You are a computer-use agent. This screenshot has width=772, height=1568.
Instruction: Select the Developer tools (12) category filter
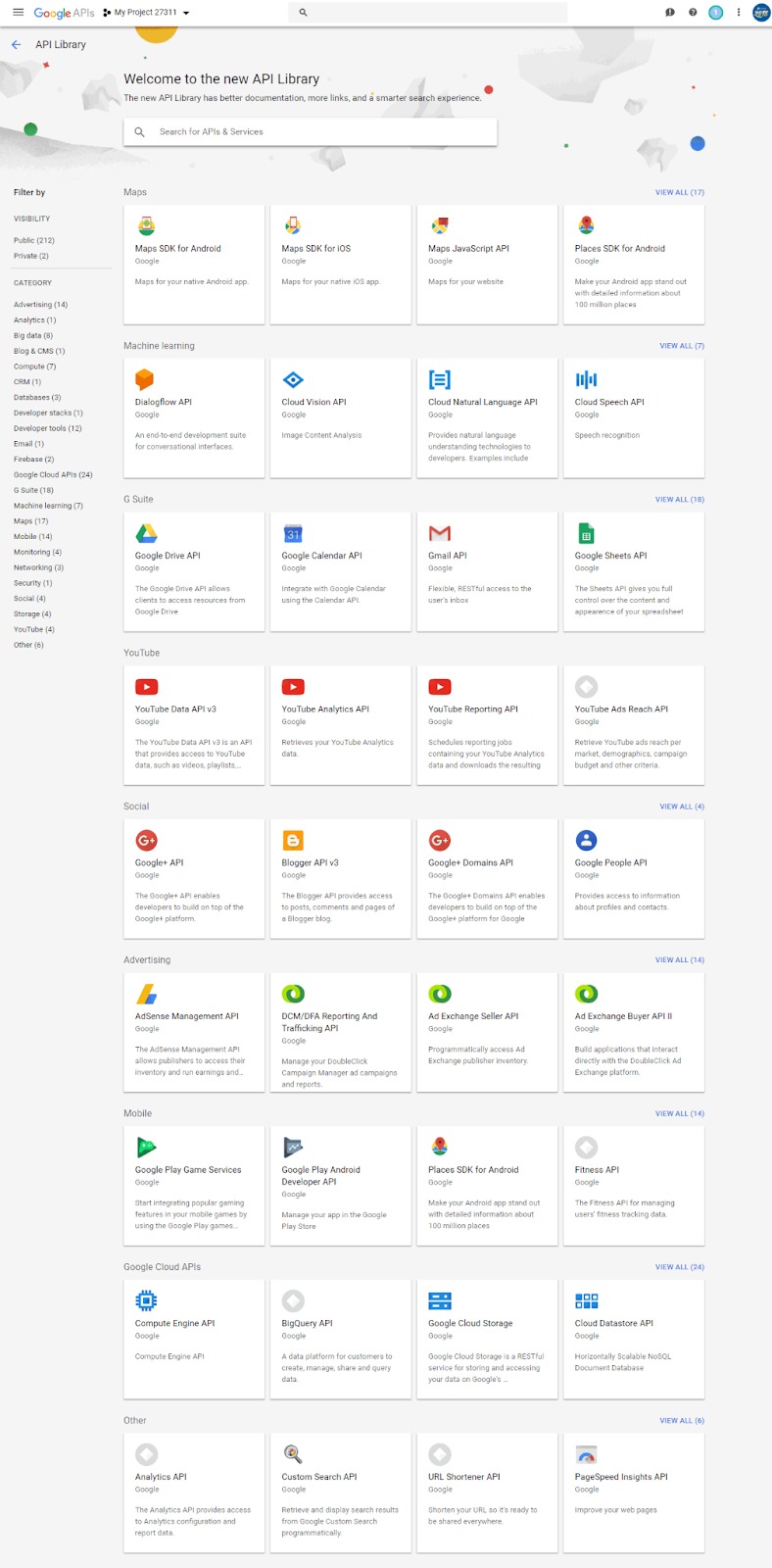(48, 428)
